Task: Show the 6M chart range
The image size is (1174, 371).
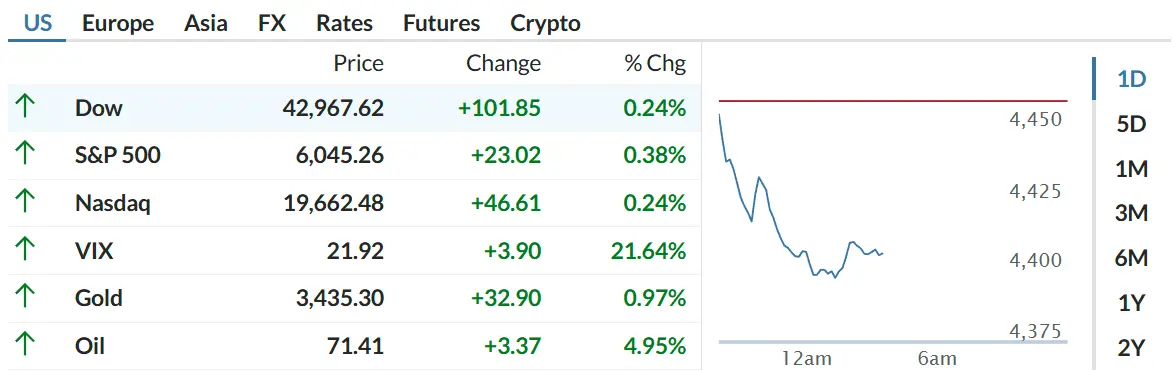Action: click(1131, 259)
